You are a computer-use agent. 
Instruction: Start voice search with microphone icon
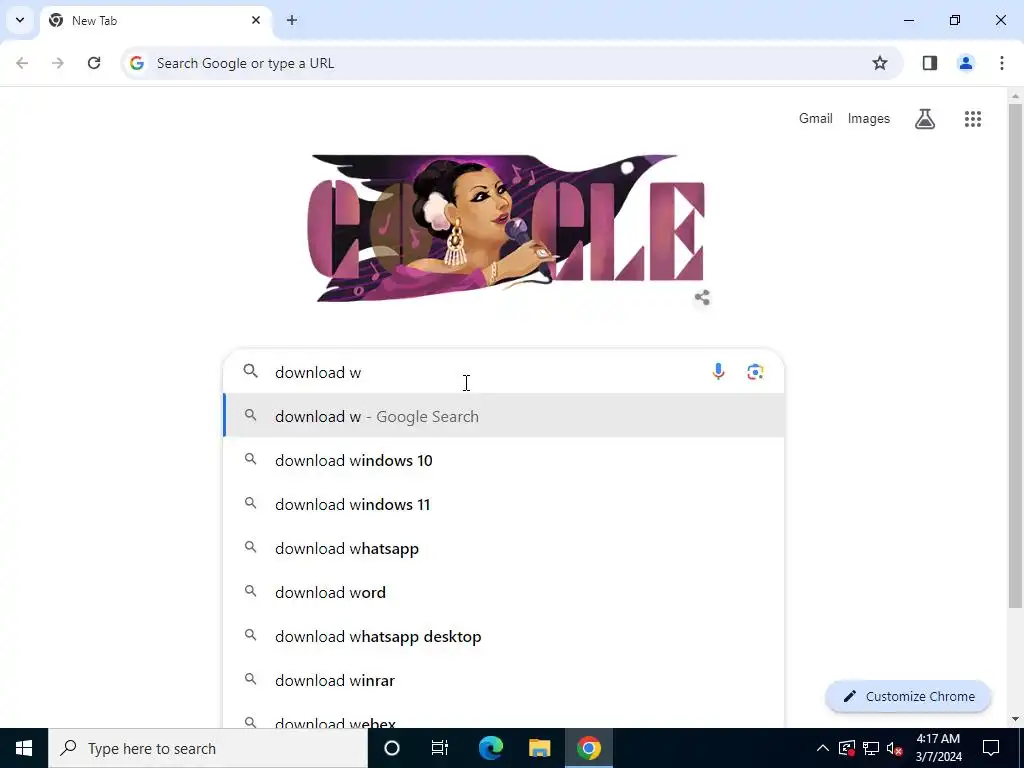[718, 372]
